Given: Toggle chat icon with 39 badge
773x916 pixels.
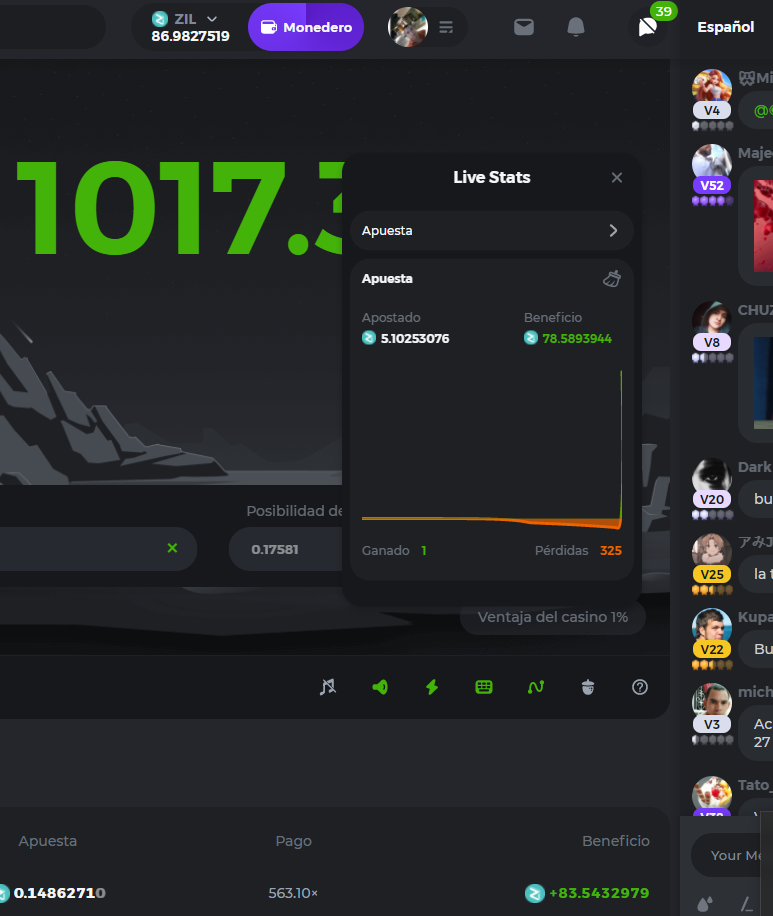Looking at the screenshot, I should click(647, 27).
